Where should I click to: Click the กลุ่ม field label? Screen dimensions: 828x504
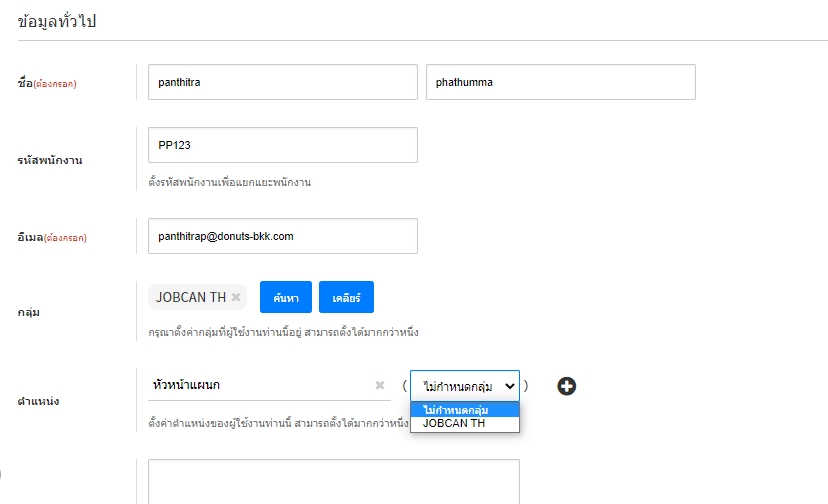[29, 312]
